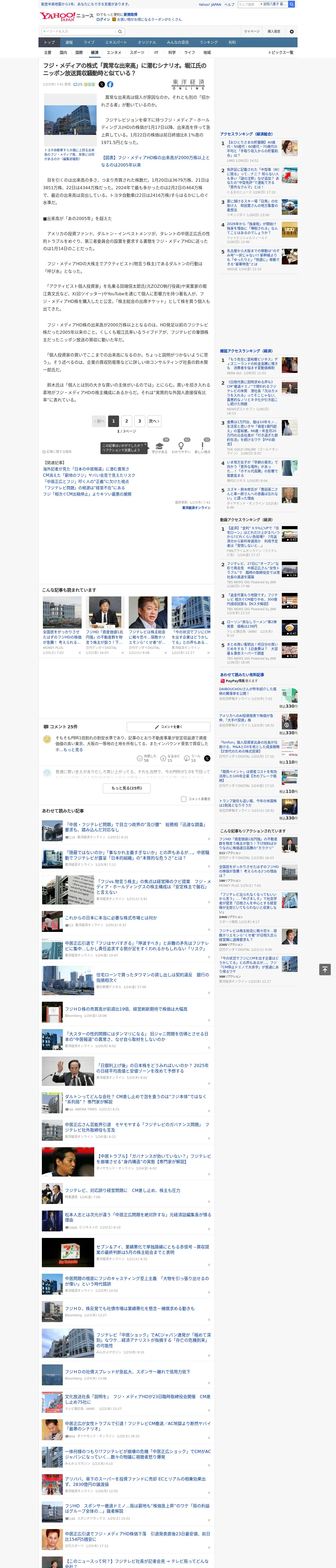Click the 東洋経済オンライン source link below article
This screenshot has width=336, height=1568.
tap(196, 508)
